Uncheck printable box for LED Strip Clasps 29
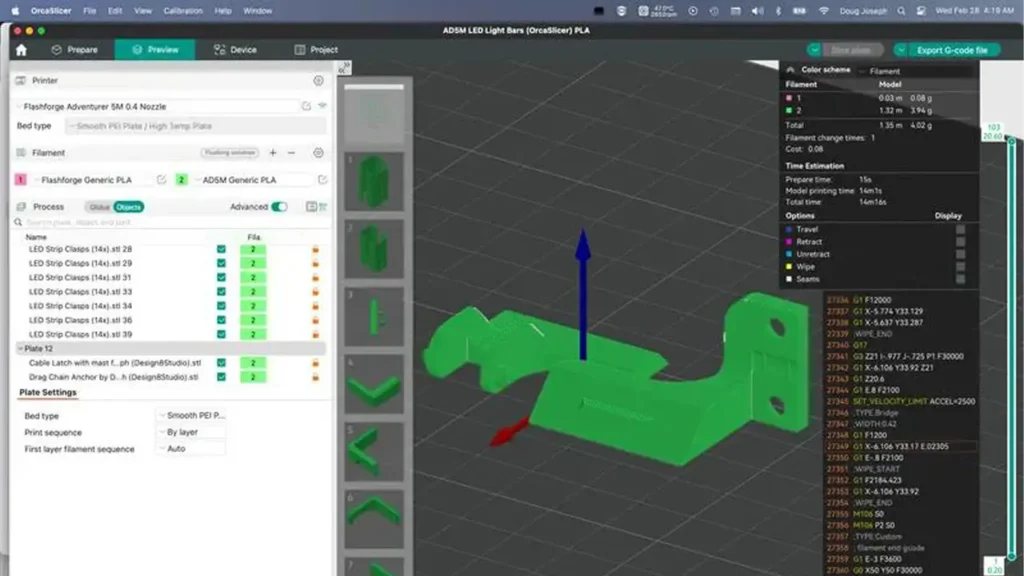This screenshot has height=576, width=1024. tap(221, 264)
